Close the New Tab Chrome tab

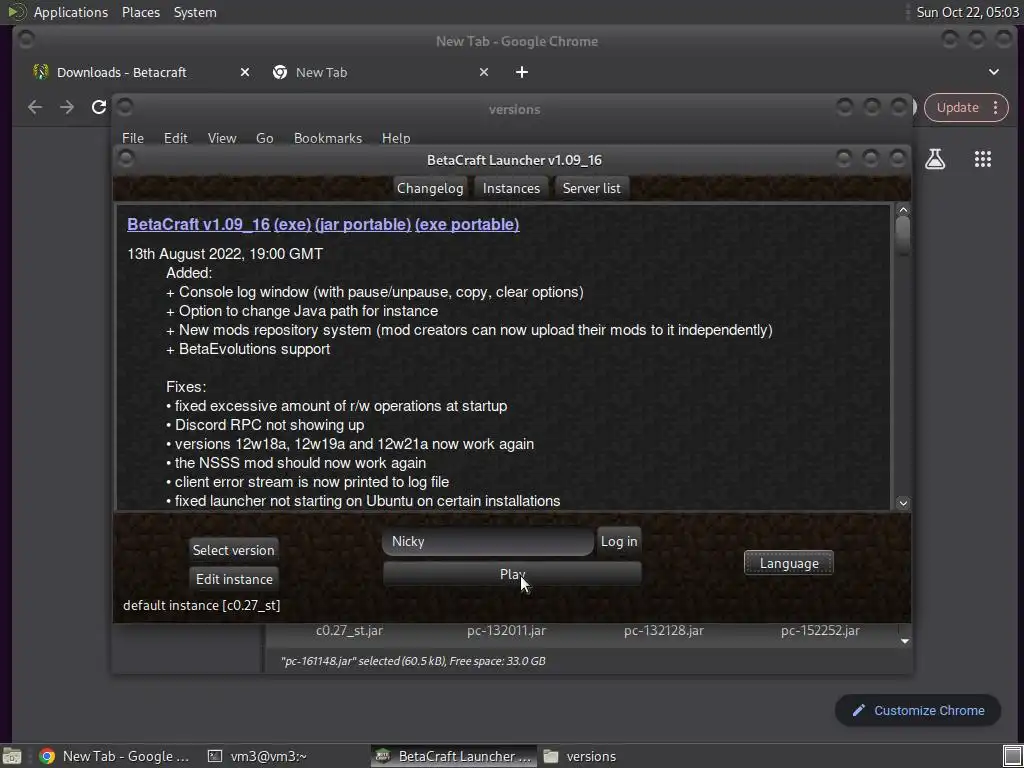483,72
